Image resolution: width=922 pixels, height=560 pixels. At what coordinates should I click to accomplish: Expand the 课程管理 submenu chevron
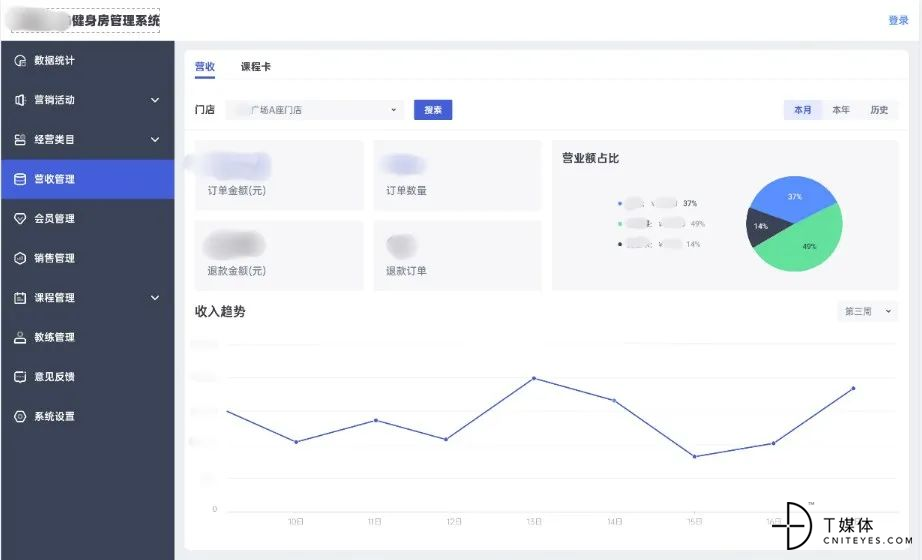pos(155,298)
